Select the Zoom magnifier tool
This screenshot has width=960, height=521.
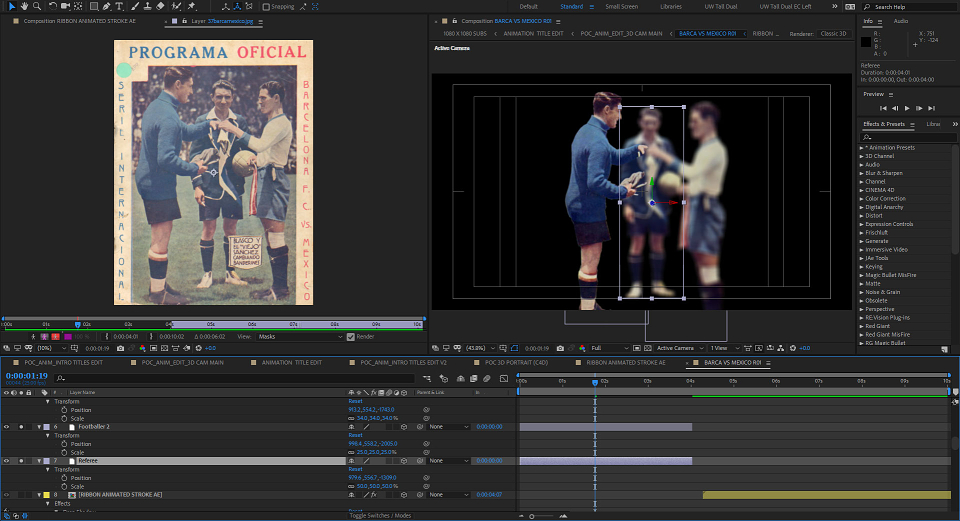[37, 6]
